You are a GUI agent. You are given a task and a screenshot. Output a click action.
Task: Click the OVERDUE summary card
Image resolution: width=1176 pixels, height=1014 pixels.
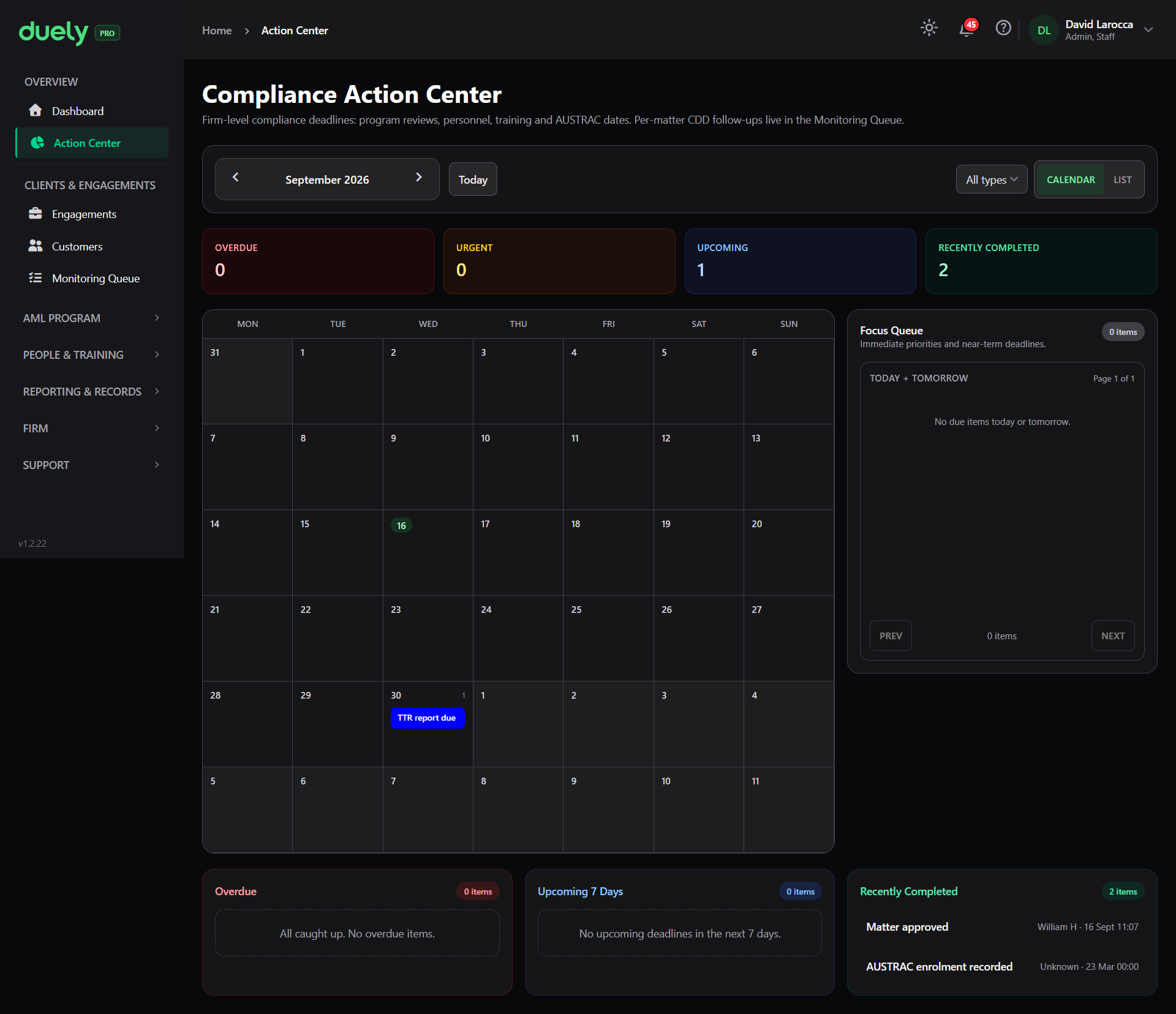click(318, 261)
